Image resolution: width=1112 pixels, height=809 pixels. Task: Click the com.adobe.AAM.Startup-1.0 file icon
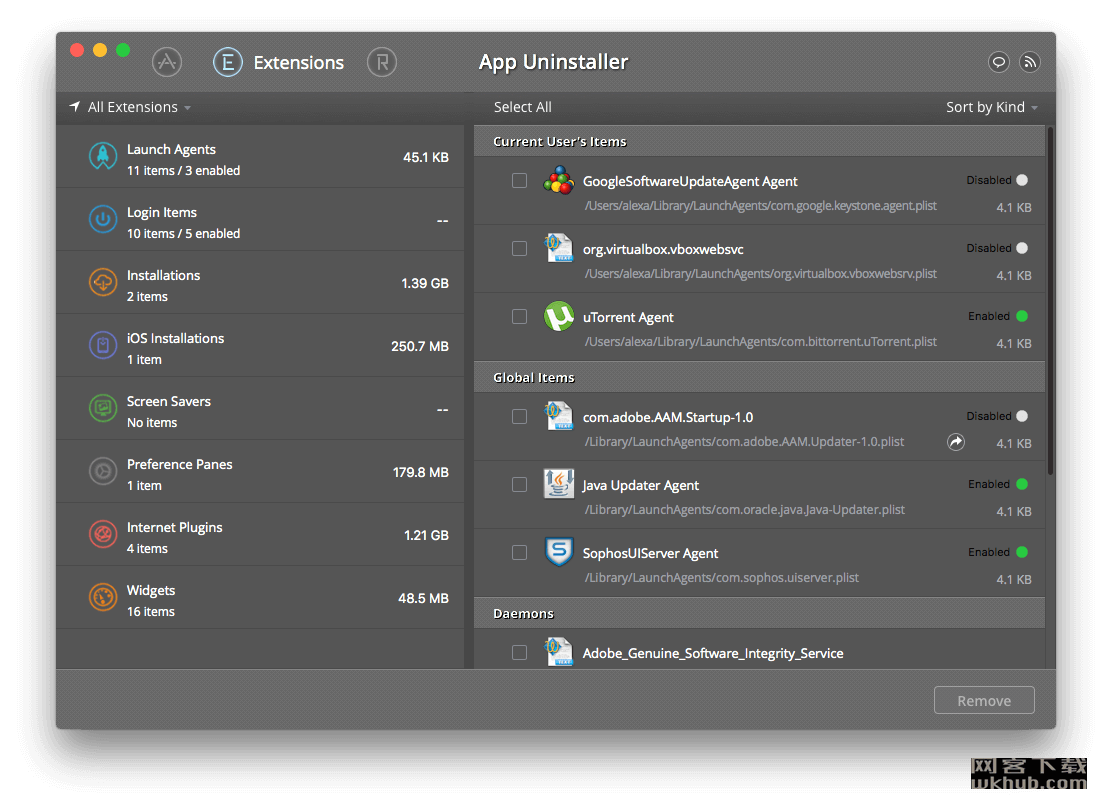coord(559,416)
